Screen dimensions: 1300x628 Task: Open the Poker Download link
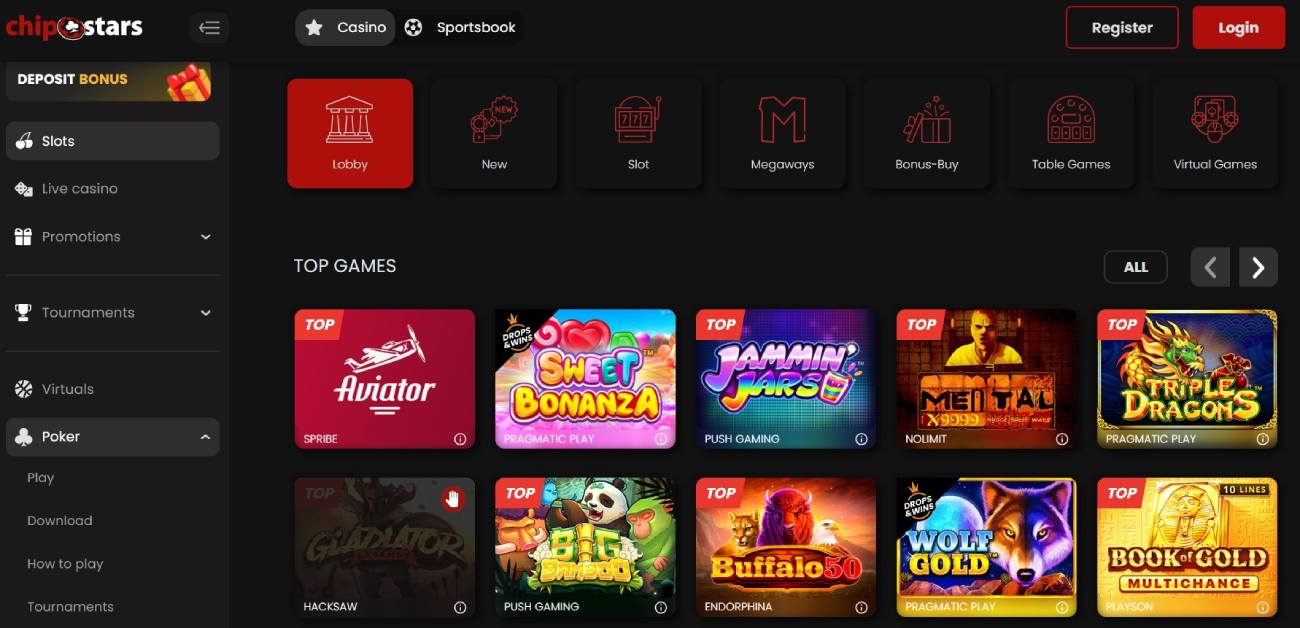point(60,521)
